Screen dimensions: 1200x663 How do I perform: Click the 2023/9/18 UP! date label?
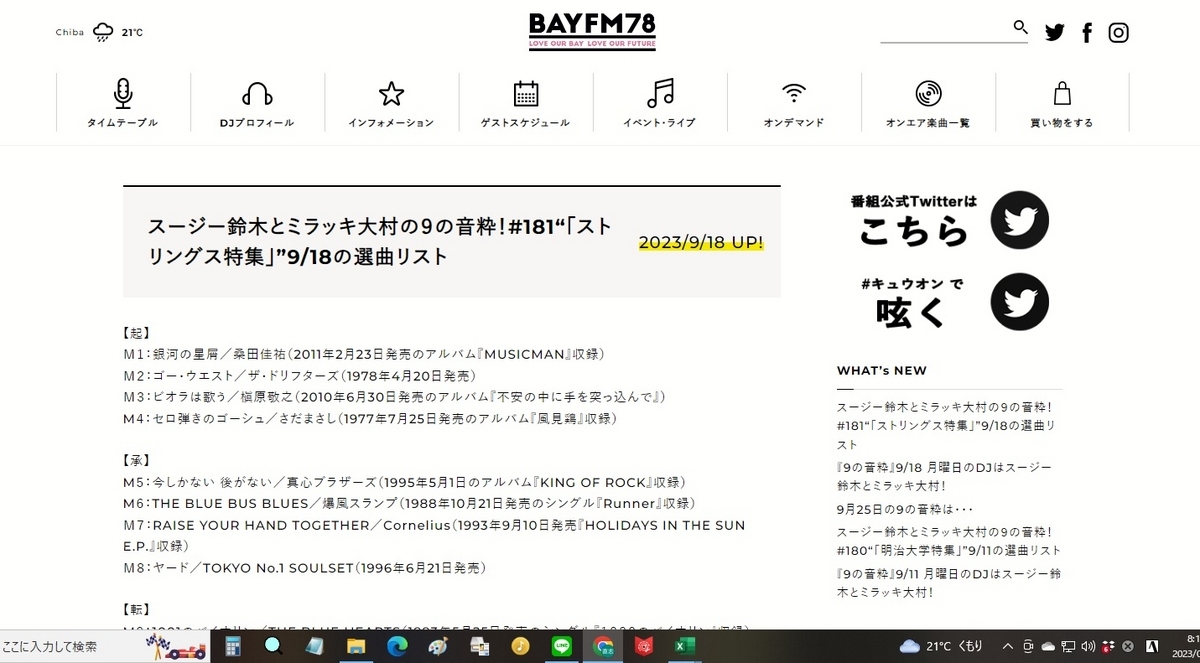click(701, 243)
